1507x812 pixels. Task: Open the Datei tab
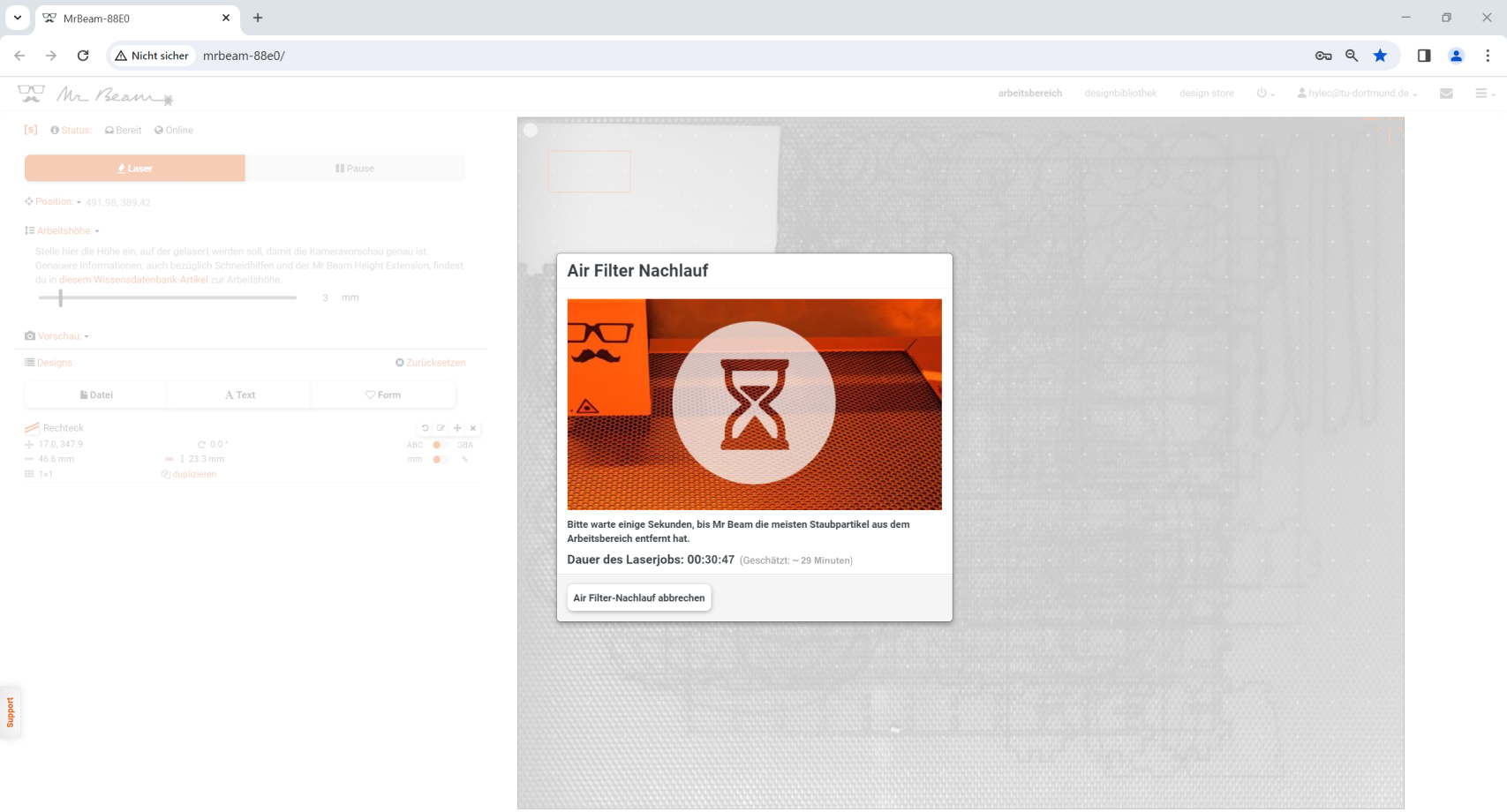tap(96, 395)
